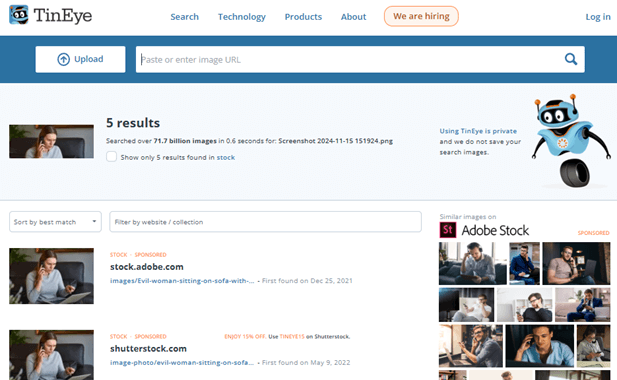617x380 pixels.
Task: Focus the Paste or enter image URL field
Action: 360,59
